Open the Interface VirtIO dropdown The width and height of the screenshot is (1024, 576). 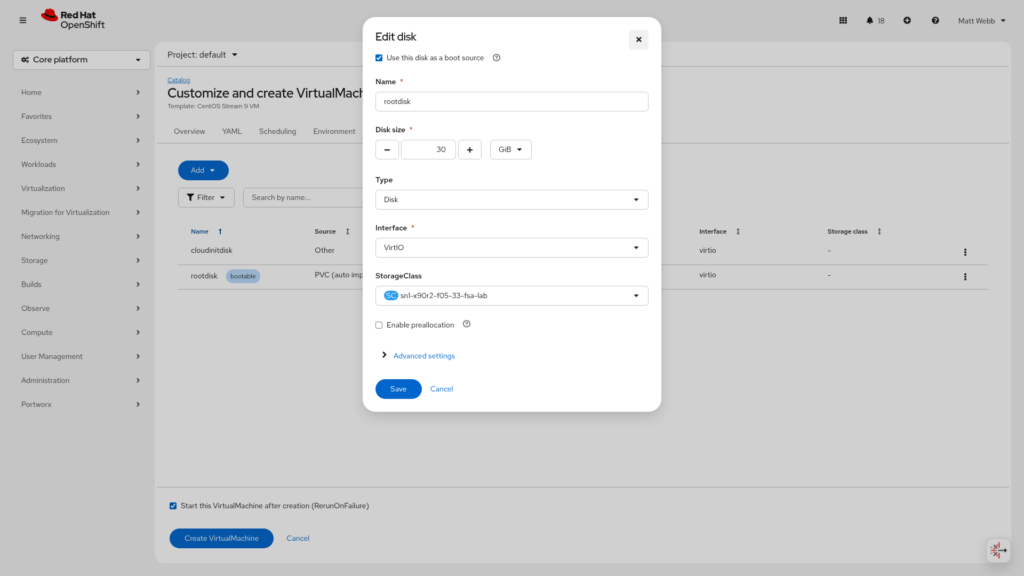(511, 248)
